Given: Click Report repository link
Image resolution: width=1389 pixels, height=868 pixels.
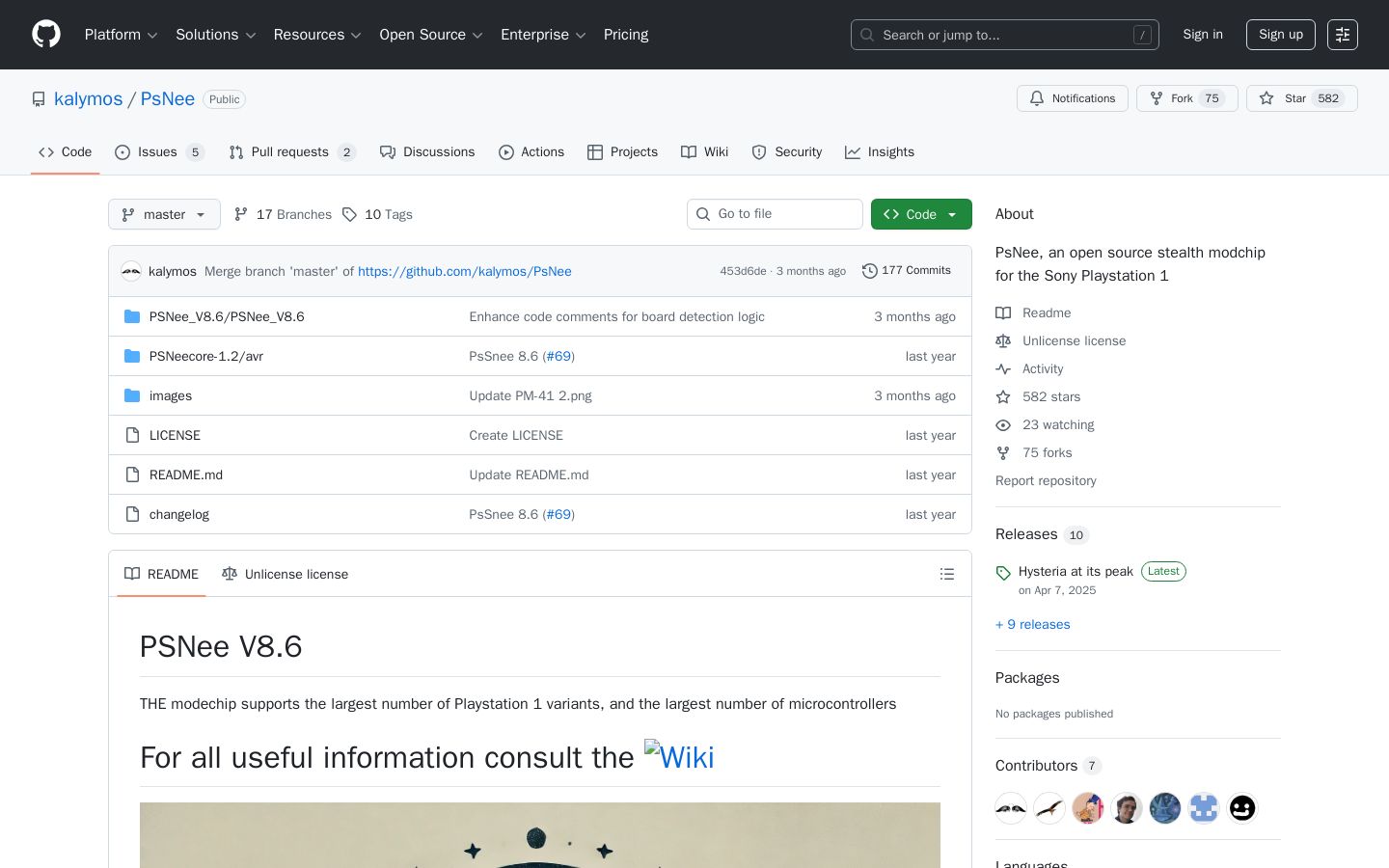Looking at the screenshot, I should click(1046, 480).
